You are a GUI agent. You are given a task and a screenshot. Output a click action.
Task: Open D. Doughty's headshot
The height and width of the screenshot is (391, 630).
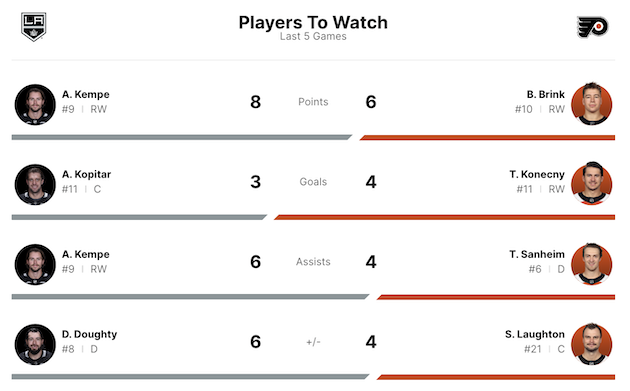point(35,344)
